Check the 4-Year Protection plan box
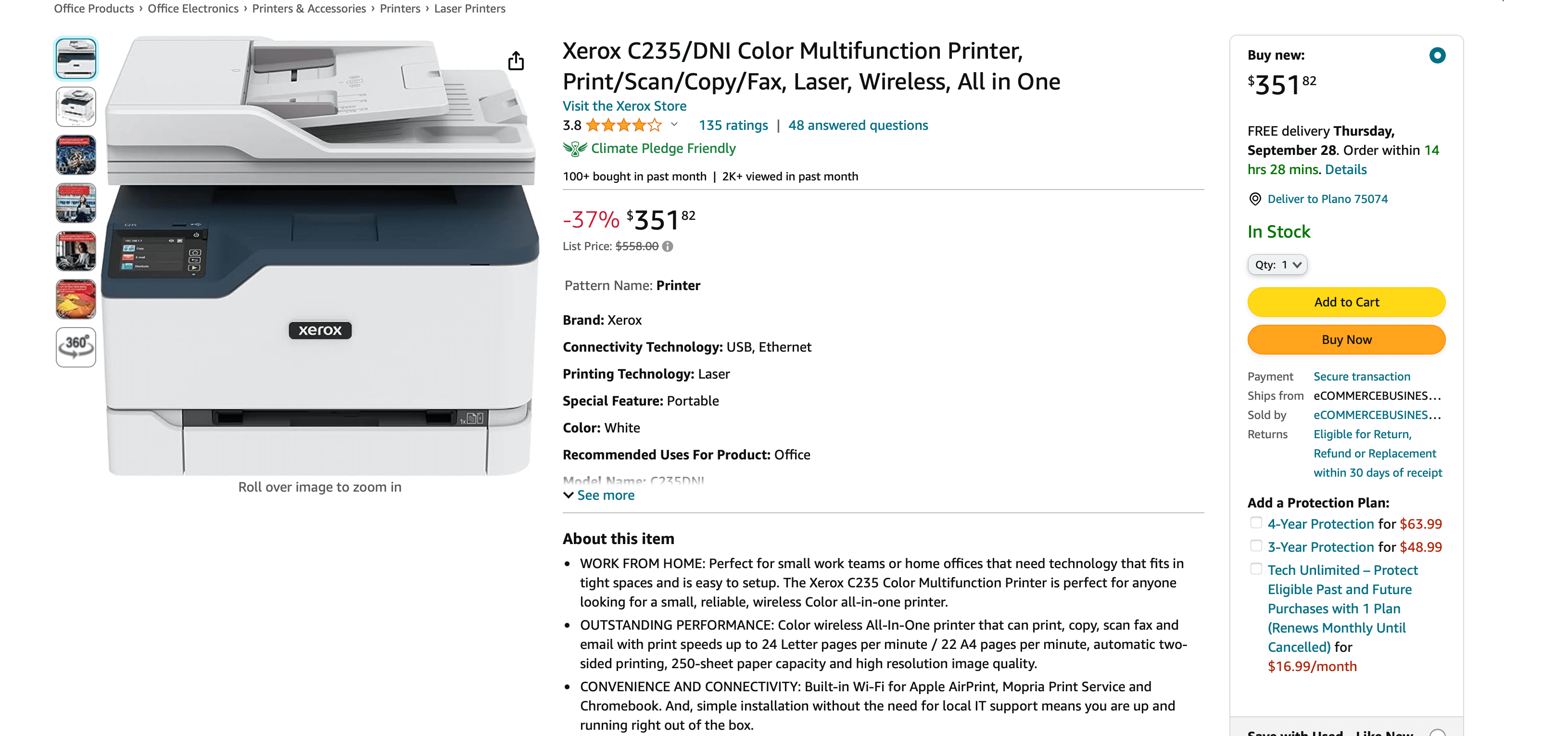Screen dimensions: 1568x736 tap(1256, 523)
